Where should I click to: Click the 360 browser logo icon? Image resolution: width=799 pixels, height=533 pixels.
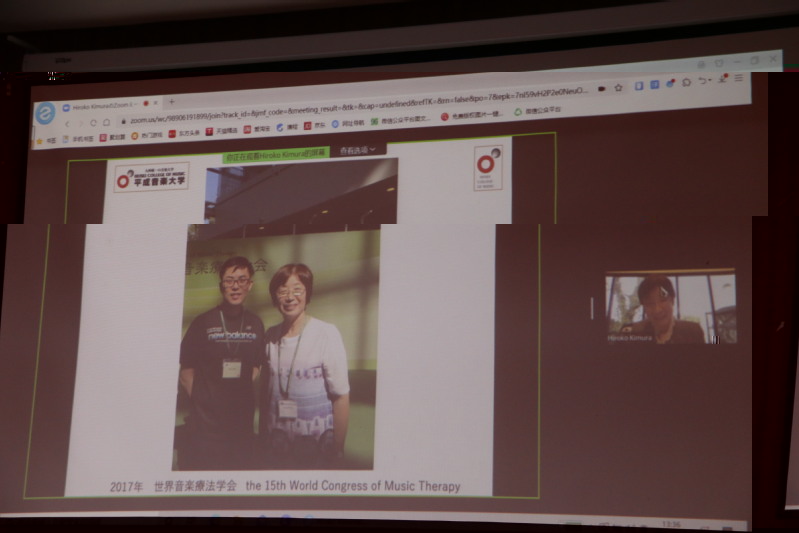[x=45, y=113]
